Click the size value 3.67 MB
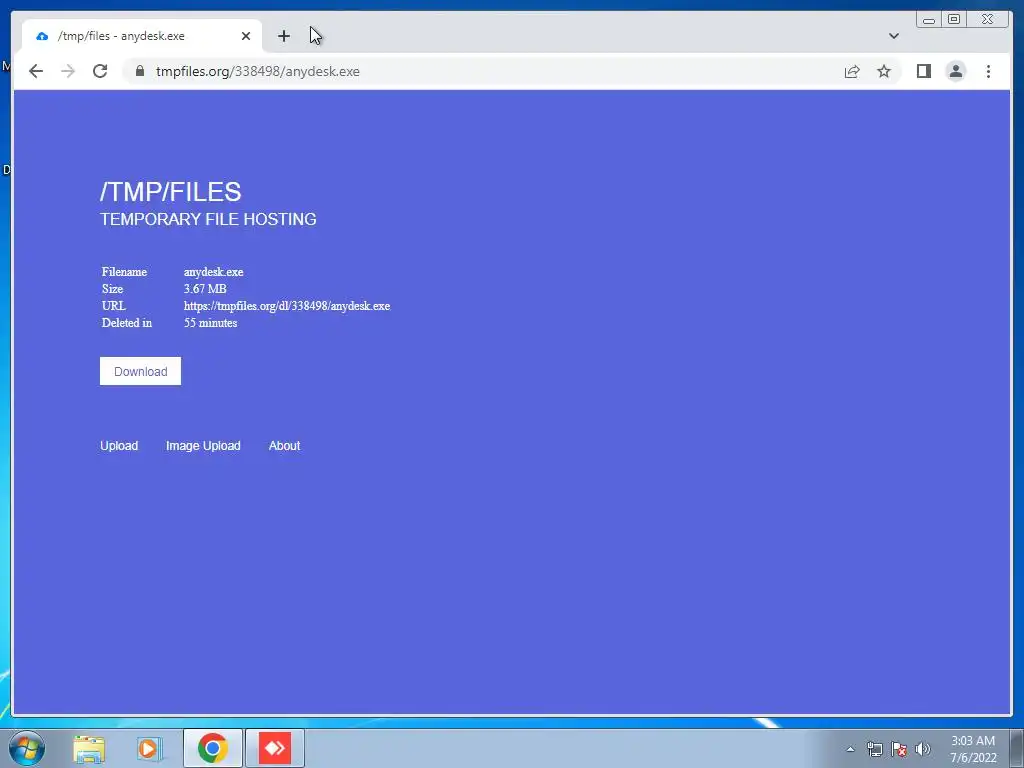The height and width of the screenshot is (768, 1024). 205,289
